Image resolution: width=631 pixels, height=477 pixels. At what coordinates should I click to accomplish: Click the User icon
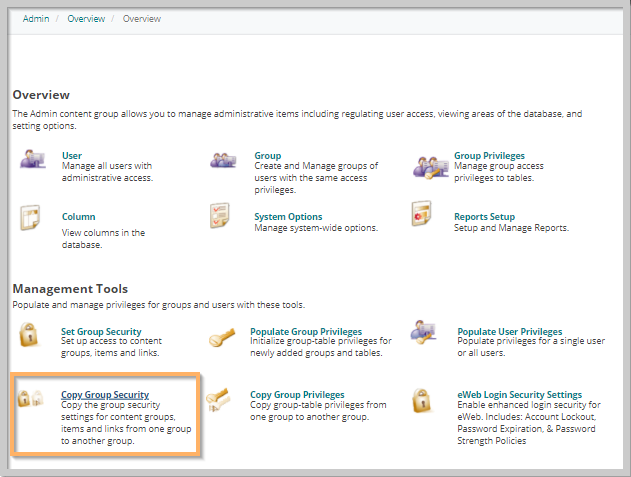(33, 159)
